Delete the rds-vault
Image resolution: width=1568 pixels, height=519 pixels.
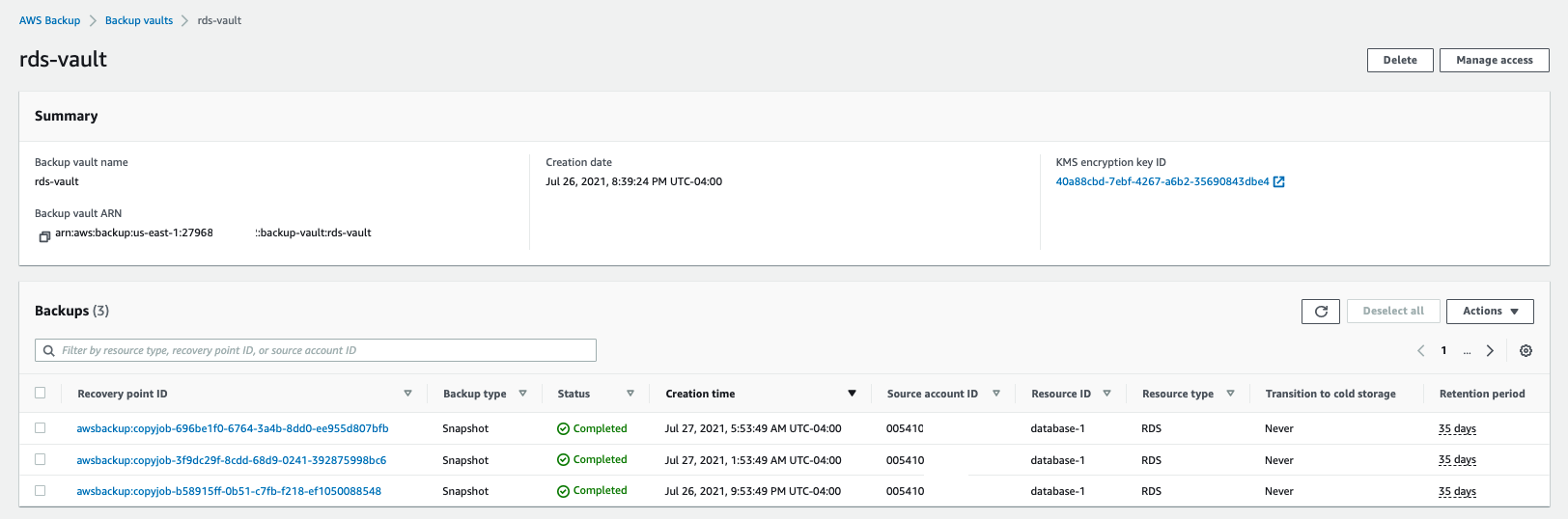[1400, 60]
